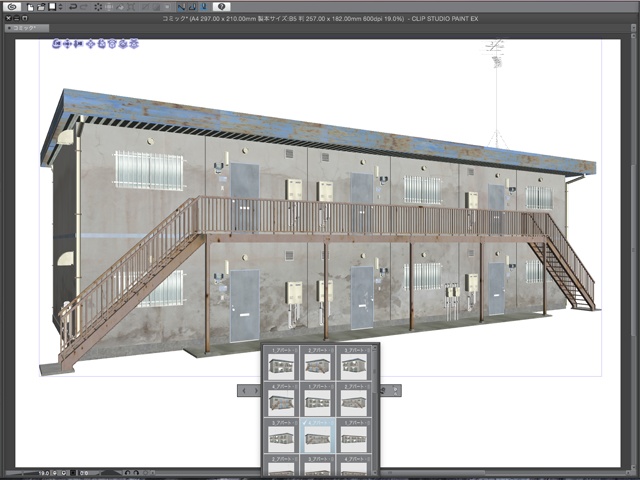Switch to the コミック* document tab

pos(27,28)
